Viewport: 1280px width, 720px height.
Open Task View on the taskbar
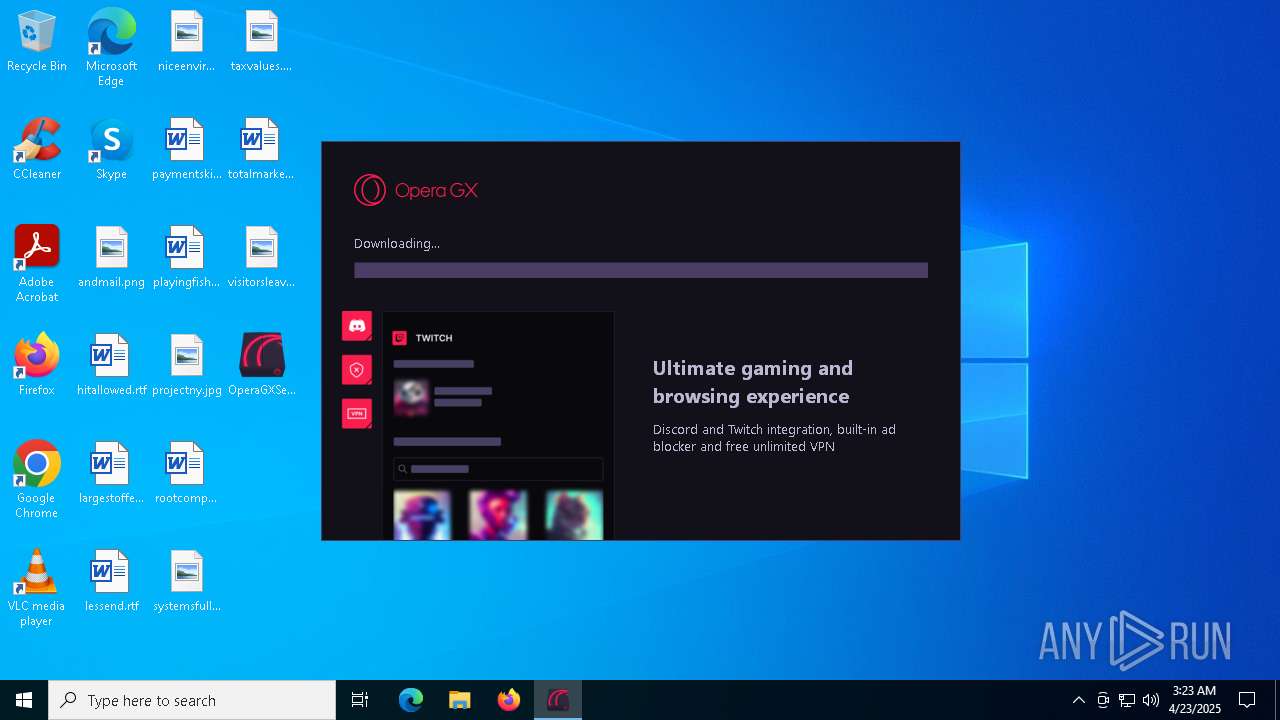pos(360,700)
